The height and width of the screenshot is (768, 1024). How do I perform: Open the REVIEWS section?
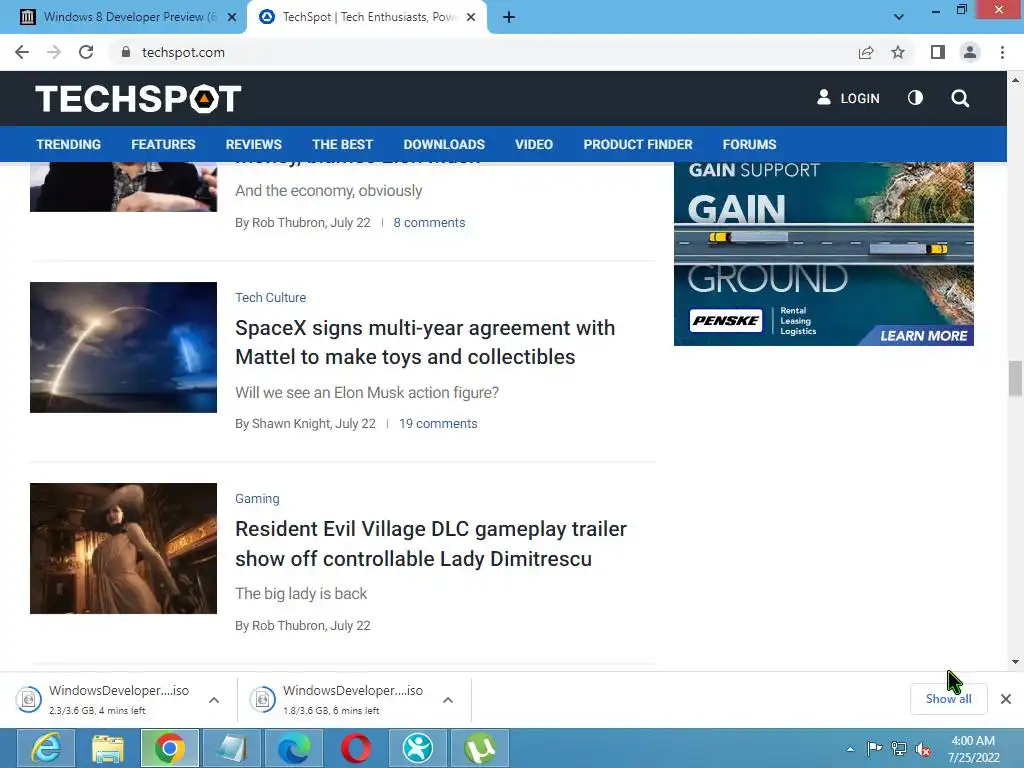(x=253, y=144)
